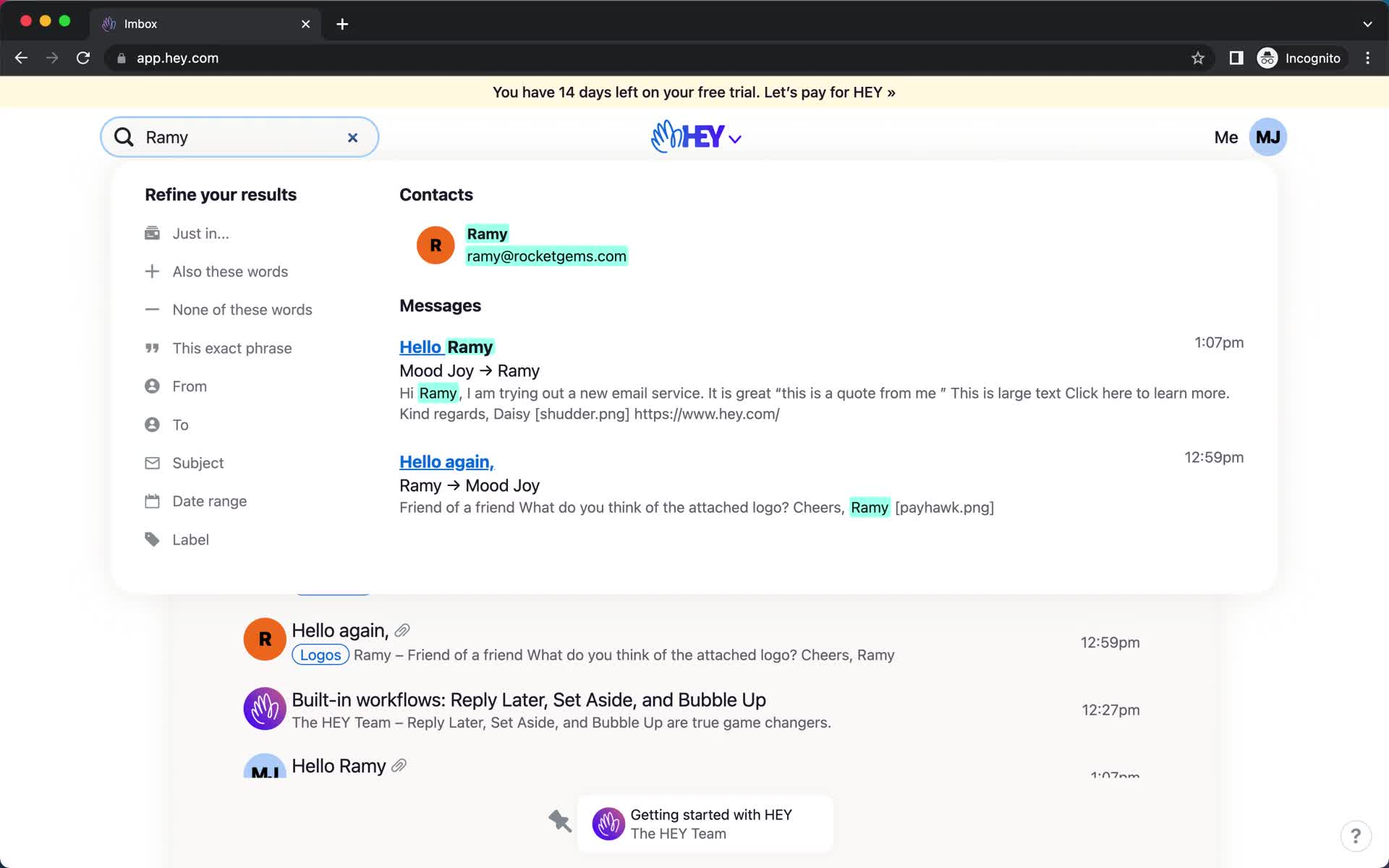
Task: Refine results by Label
Action: click(x=190, y=540)
